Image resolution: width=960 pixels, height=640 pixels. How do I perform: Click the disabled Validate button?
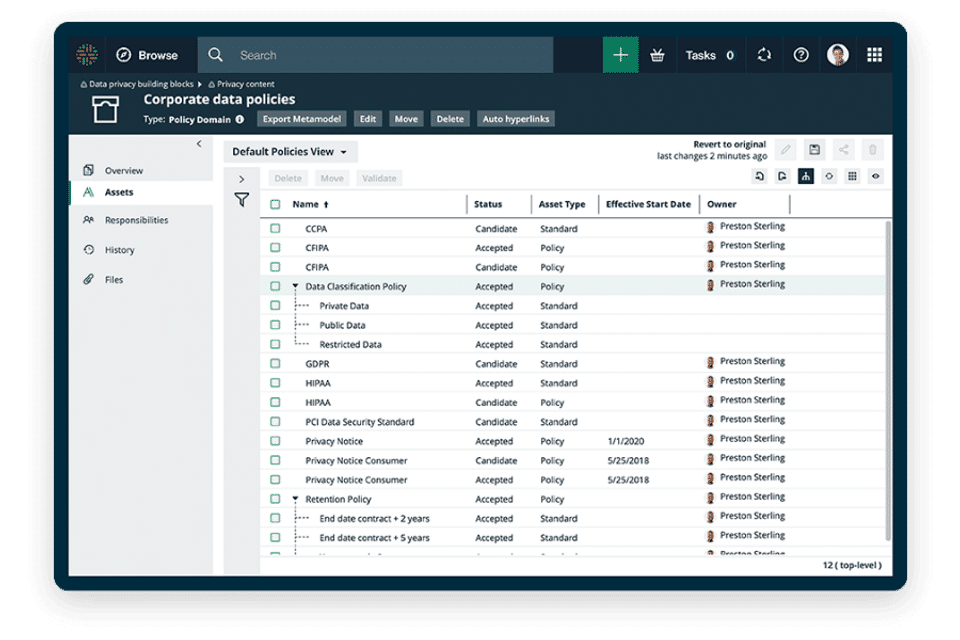pos(379,178)
